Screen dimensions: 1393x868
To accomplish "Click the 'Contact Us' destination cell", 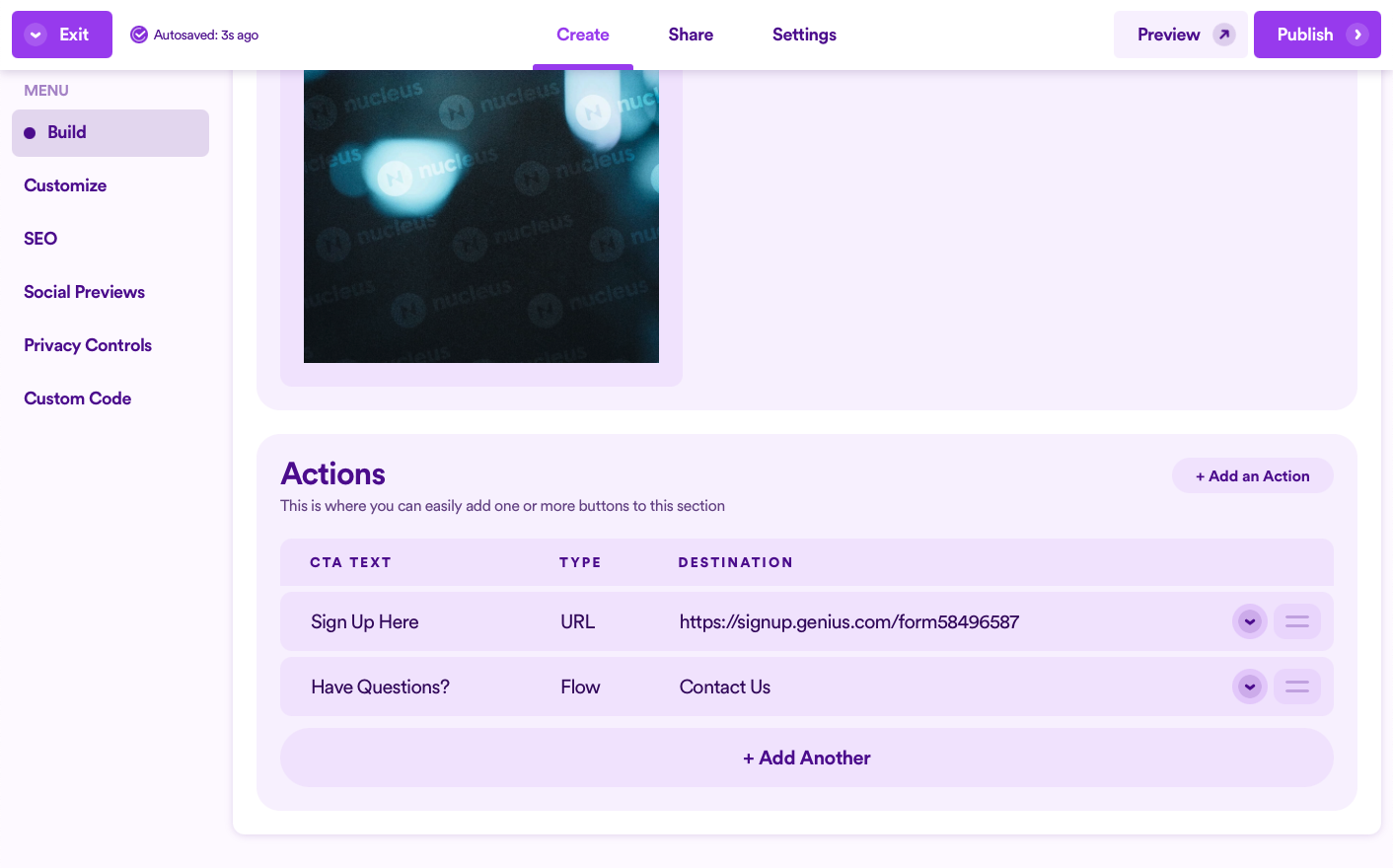I will (725, 687).
